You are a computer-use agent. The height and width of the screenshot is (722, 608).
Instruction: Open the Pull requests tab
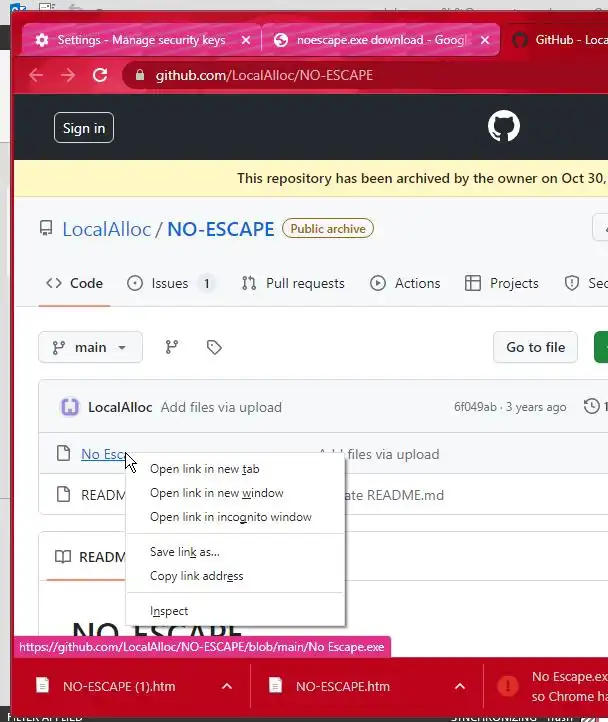point(293,283)
